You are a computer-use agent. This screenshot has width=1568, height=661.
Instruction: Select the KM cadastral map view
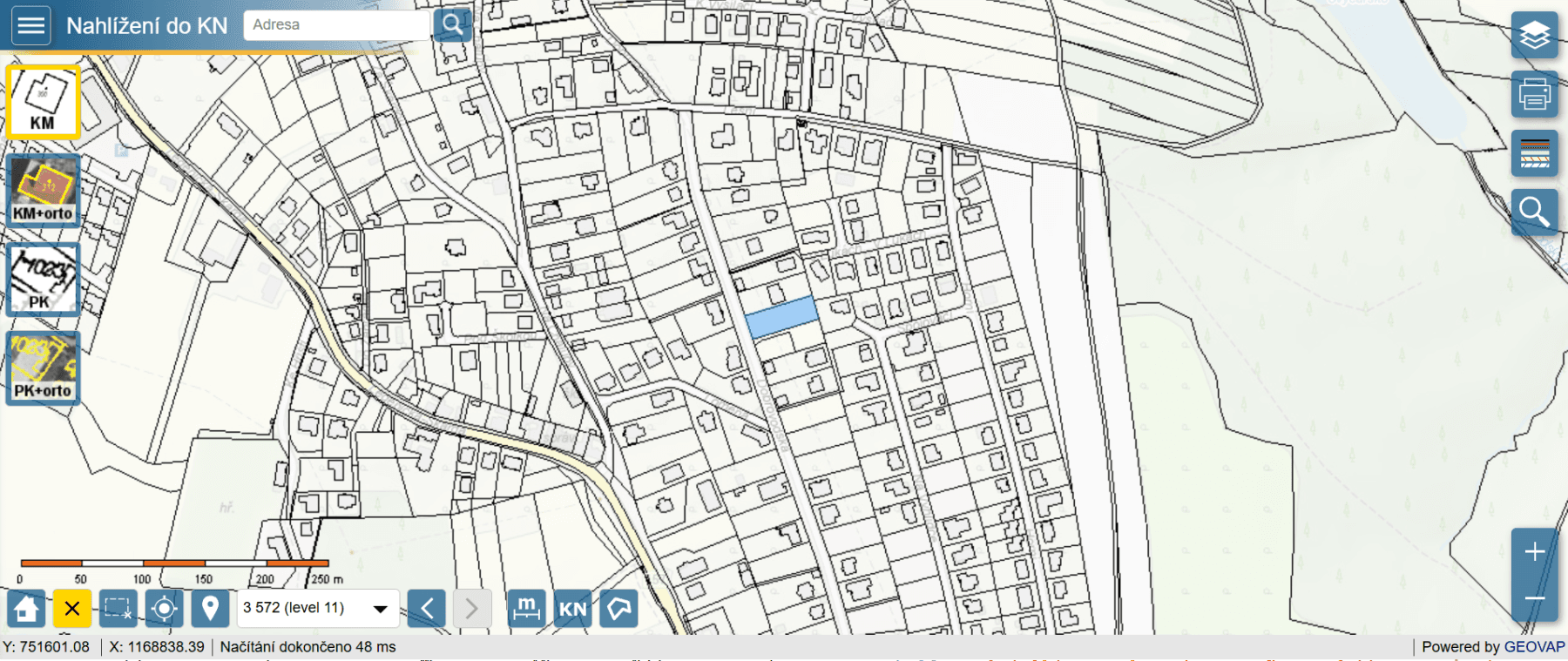pyautogui.click(x=43, y=102)
